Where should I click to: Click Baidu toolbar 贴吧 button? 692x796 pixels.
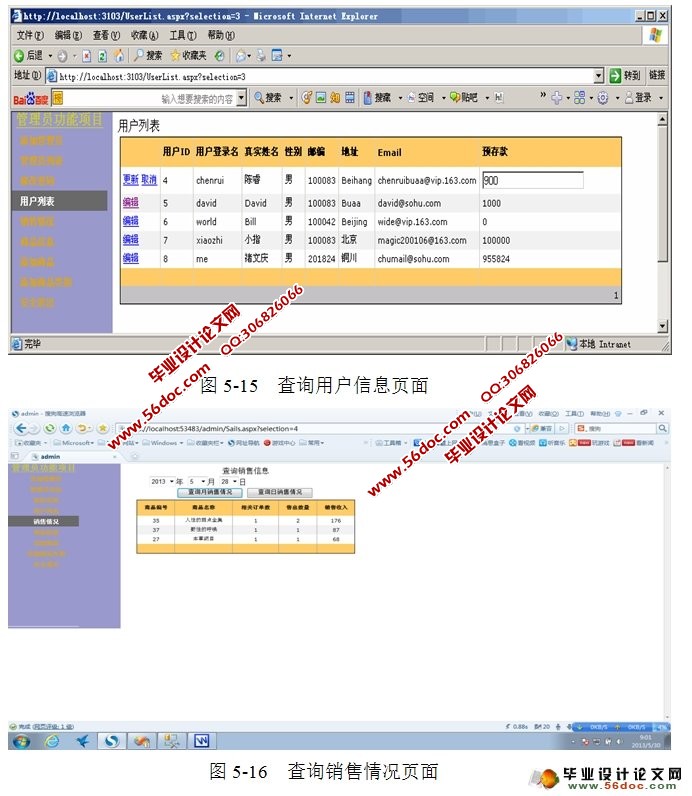click(464, 97)
